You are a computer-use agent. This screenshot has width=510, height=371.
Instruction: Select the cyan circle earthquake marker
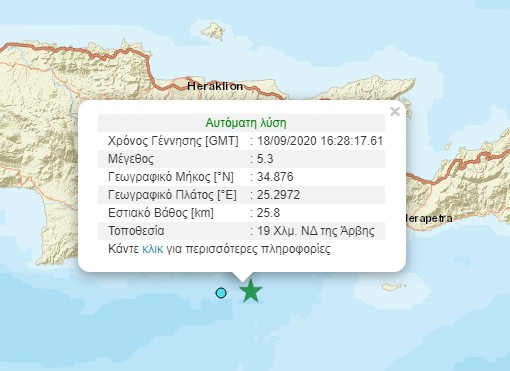(x=221, y=293)
